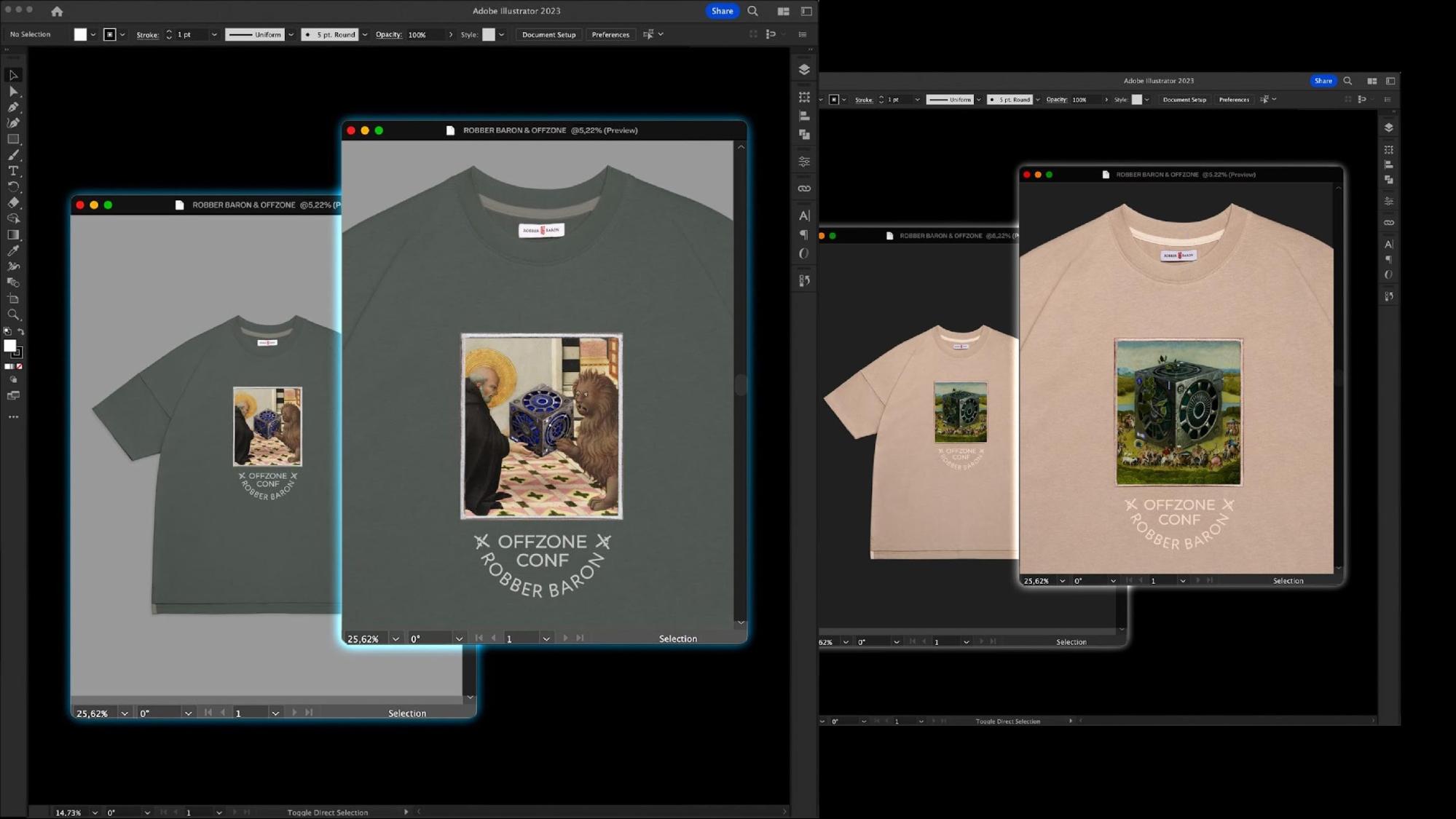Open the Properties sliders panel icon
1456x819 pixels.
[x=804, y=162]
